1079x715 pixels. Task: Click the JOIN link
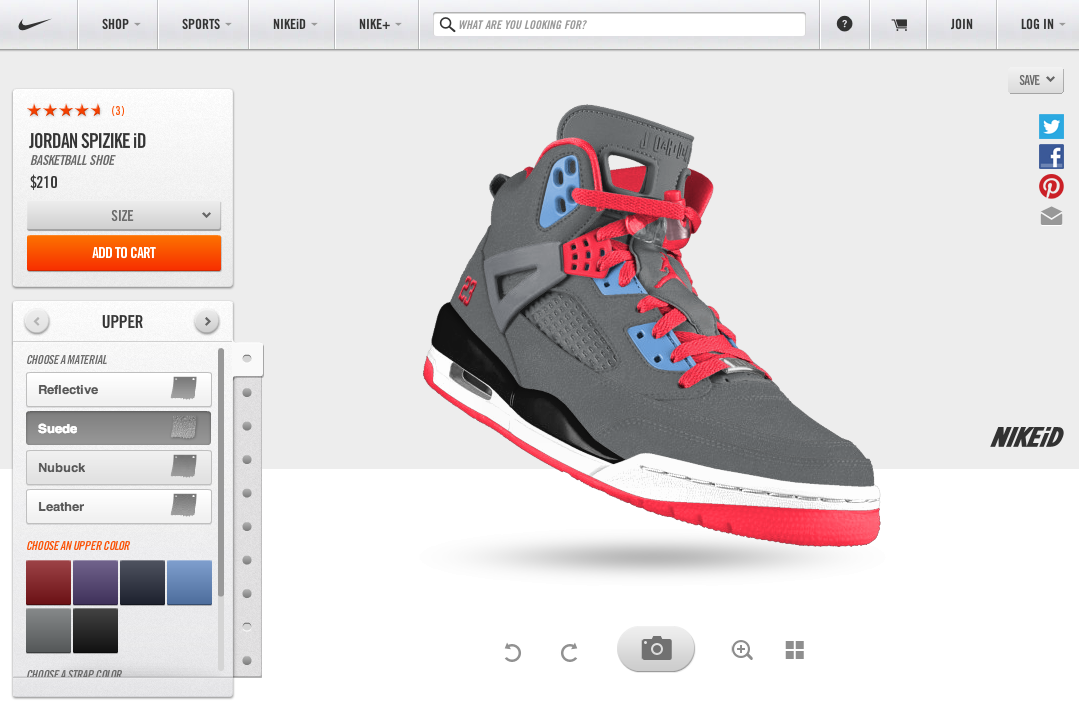pos(961,24)
